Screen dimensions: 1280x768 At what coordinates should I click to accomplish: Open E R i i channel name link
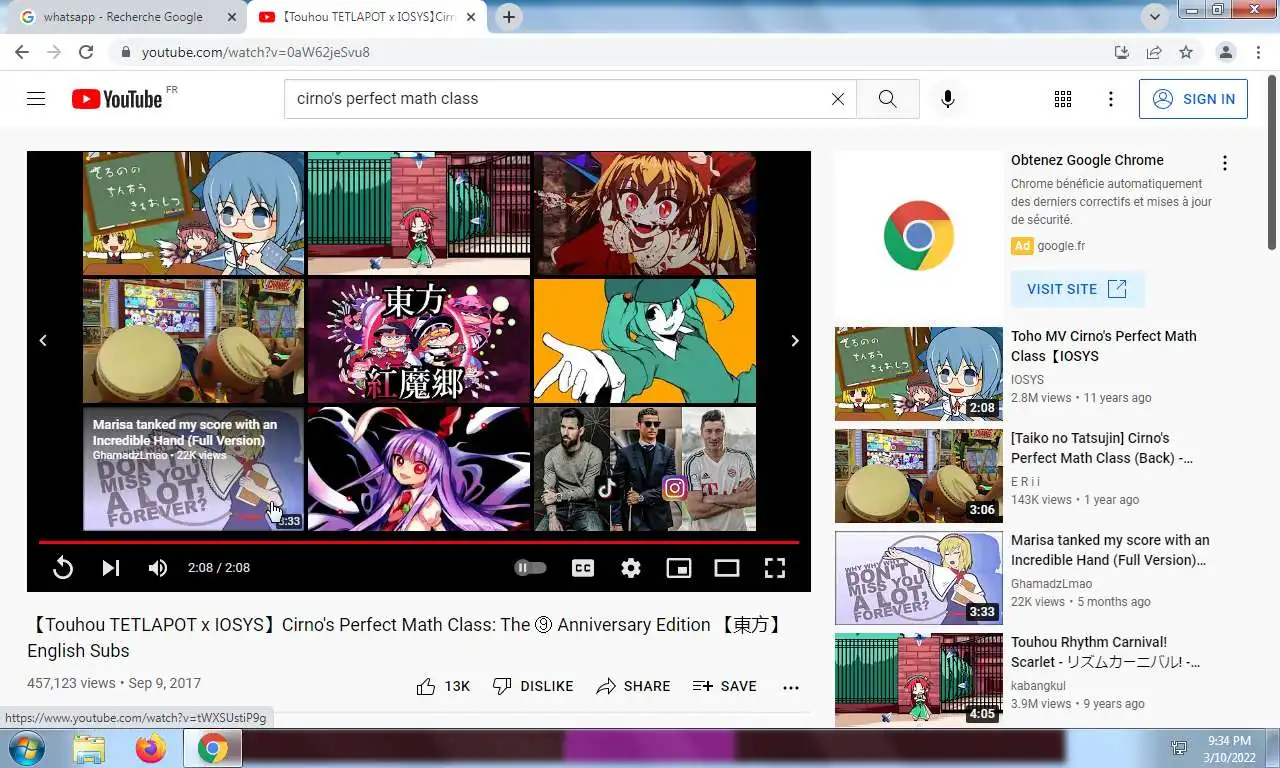click(x=1024, y=482)
